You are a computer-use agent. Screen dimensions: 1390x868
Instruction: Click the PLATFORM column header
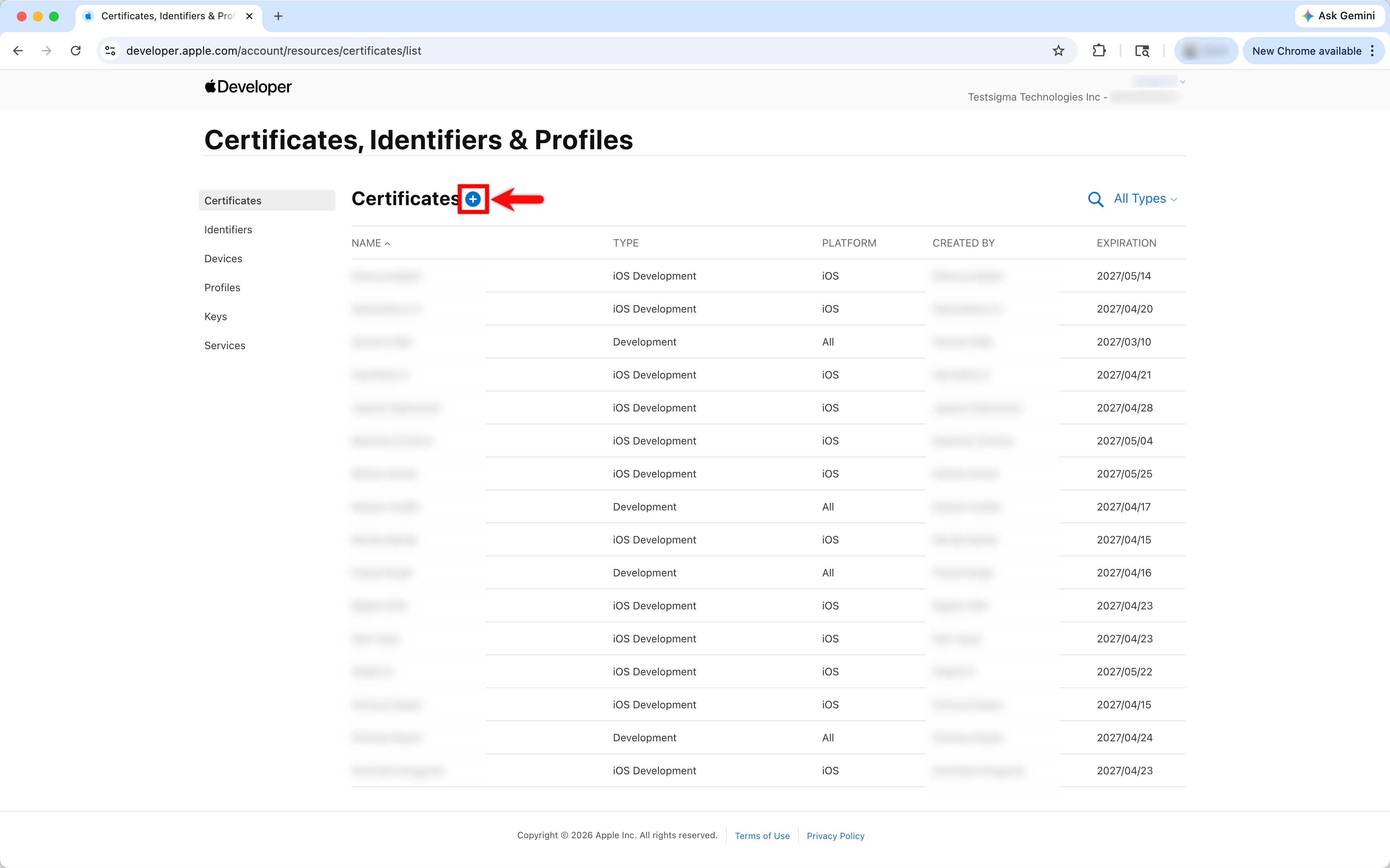pyautogui.click(x=849, y=243)
